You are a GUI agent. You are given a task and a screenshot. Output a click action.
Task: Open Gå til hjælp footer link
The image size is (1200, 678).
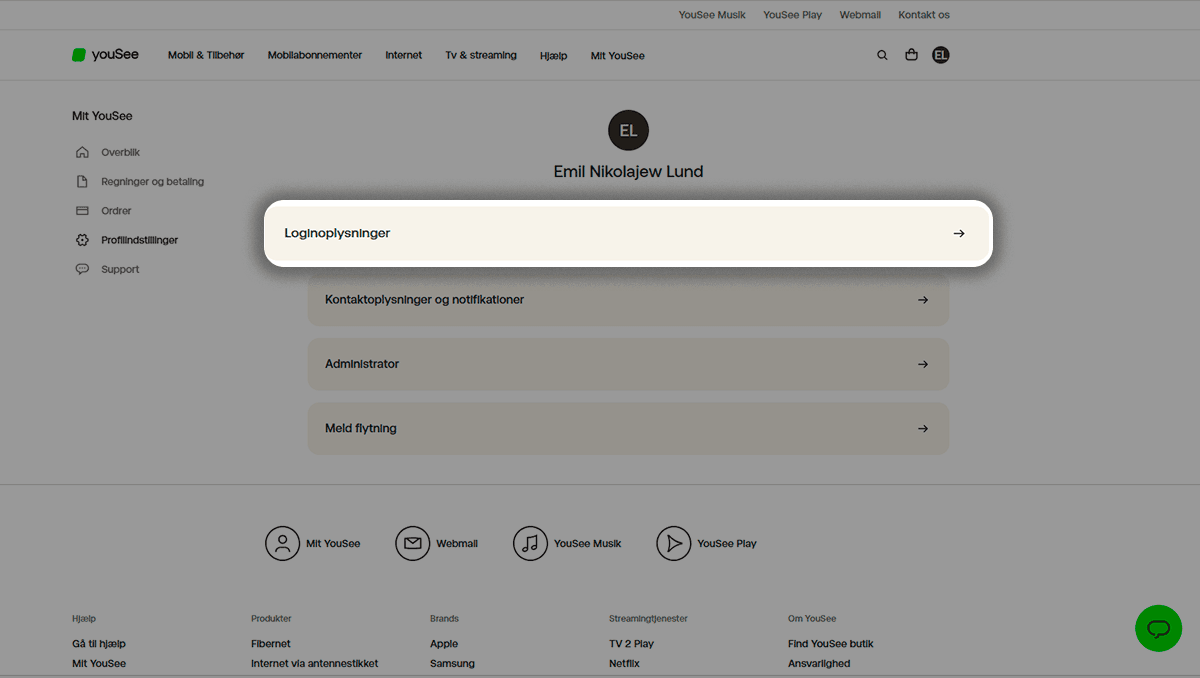coord(99,644)
